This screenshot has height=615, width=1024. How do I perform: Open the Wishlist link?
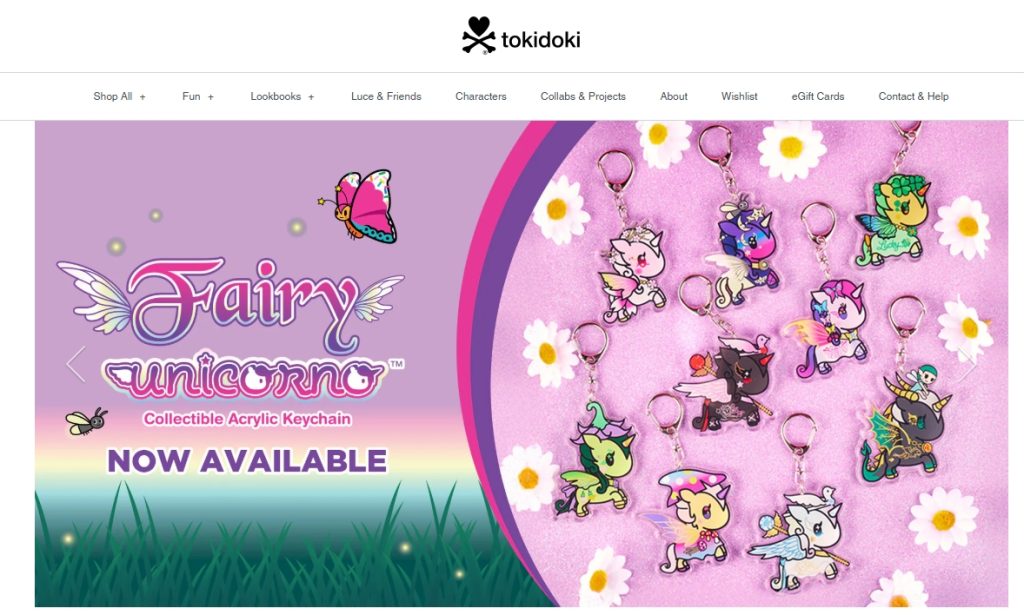[739, 96]
